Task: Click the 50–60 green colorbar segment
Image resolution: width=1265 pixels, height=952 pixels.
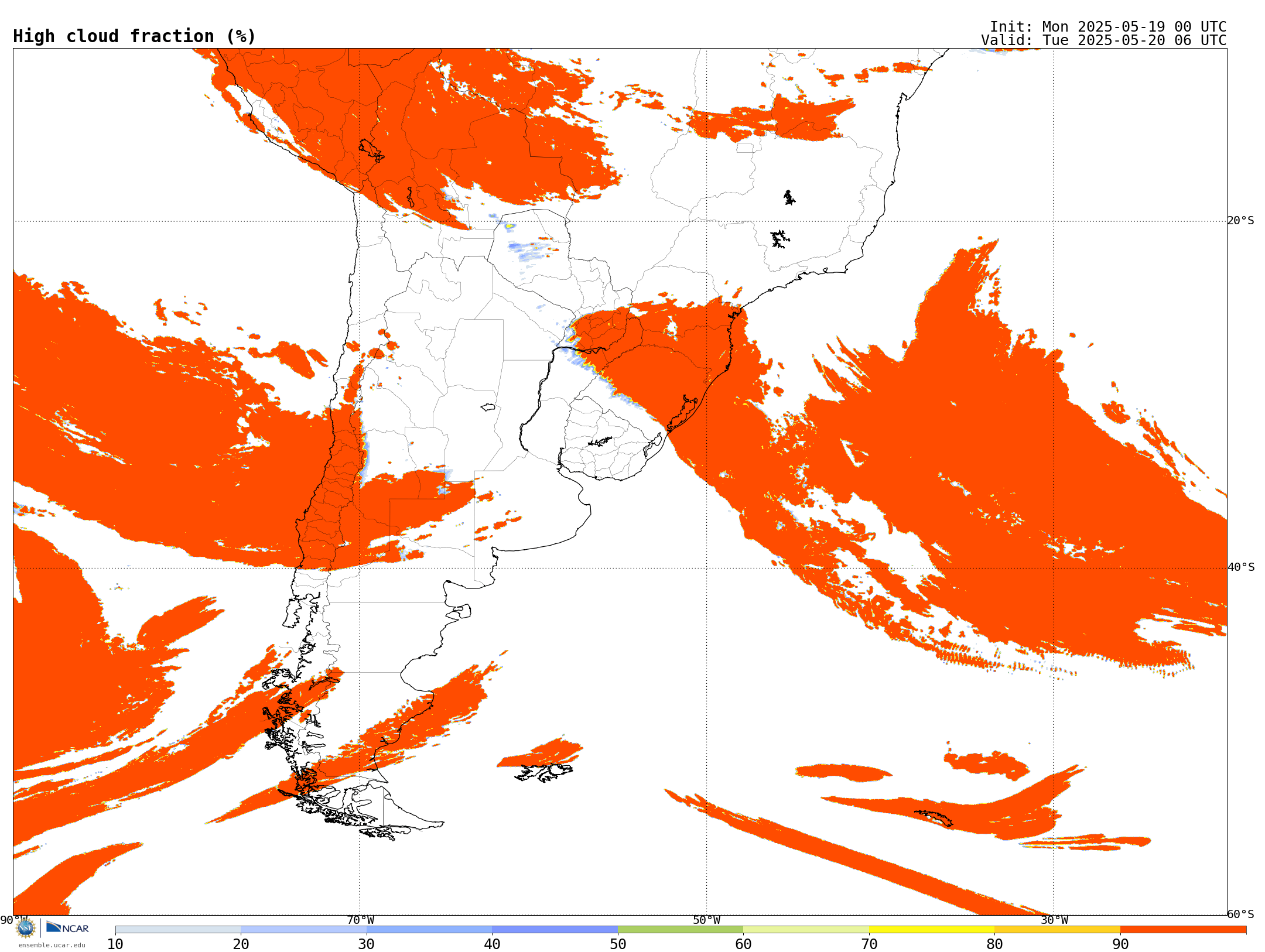Action: click(681, 929)
